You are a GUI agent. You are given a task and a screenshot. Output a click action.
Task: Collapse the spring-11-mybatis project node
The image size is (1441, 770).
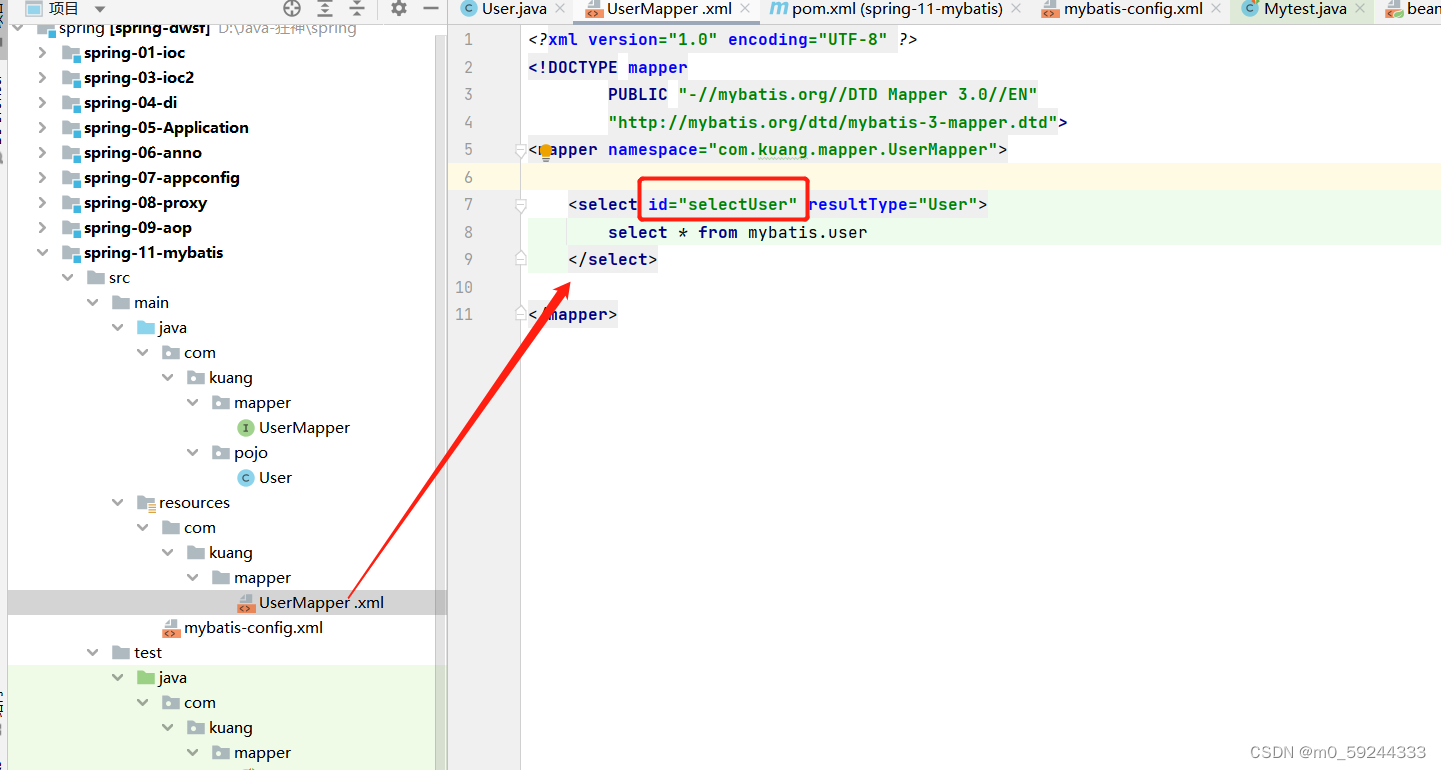pyautogui.click(x=43, y=252)
